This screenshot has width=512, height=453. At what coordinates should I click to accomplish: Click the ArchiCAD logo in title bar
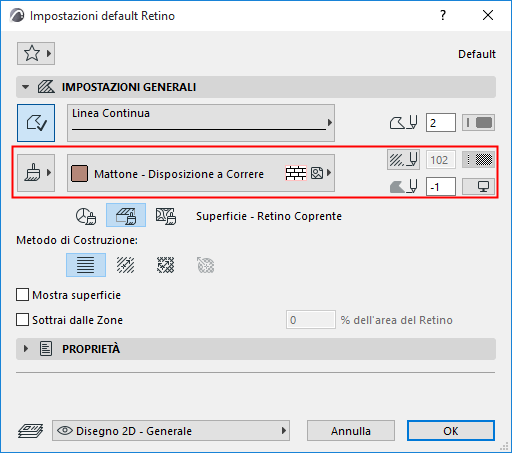[17, 16]
